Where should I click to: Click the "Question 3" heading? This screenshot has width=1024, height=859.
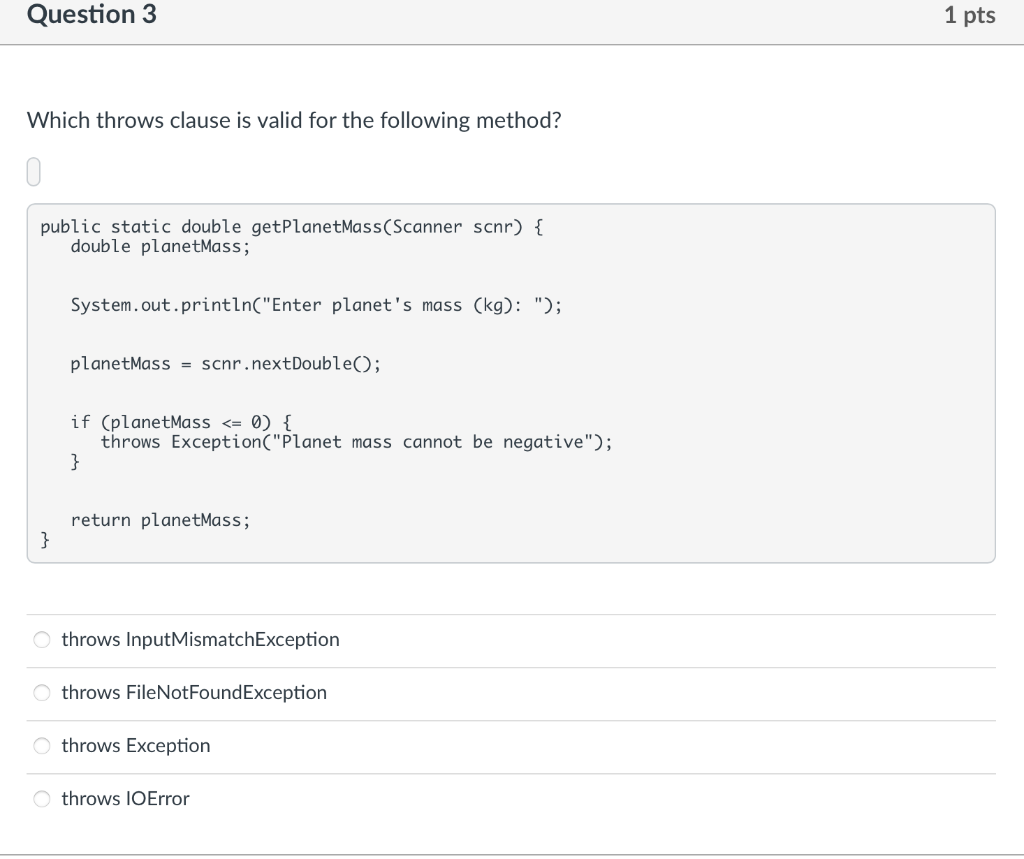pyautogui.click(x=91, y=14)
